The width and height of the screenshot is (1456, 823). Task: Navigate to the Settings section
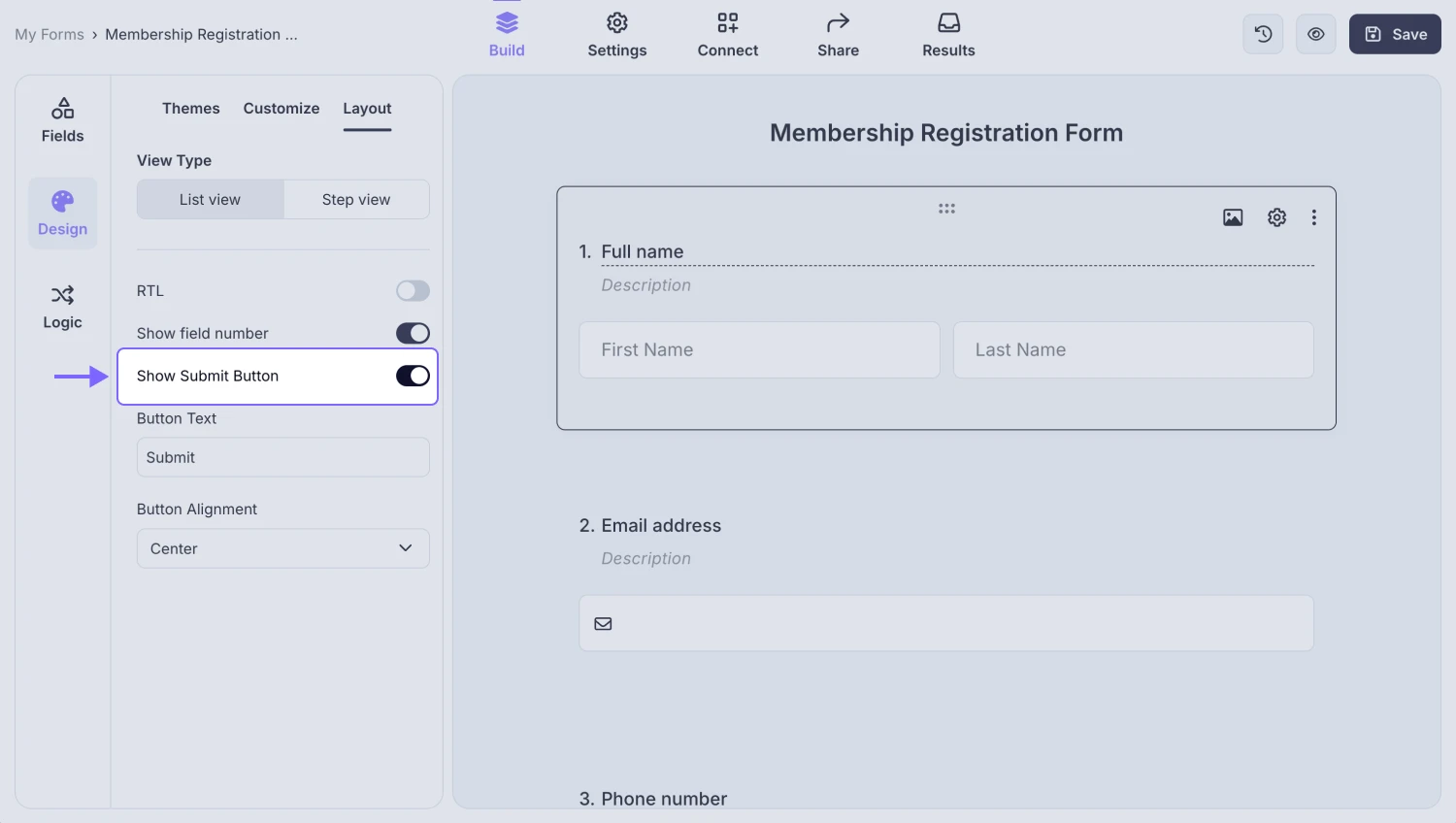click(x=616, y=34)
